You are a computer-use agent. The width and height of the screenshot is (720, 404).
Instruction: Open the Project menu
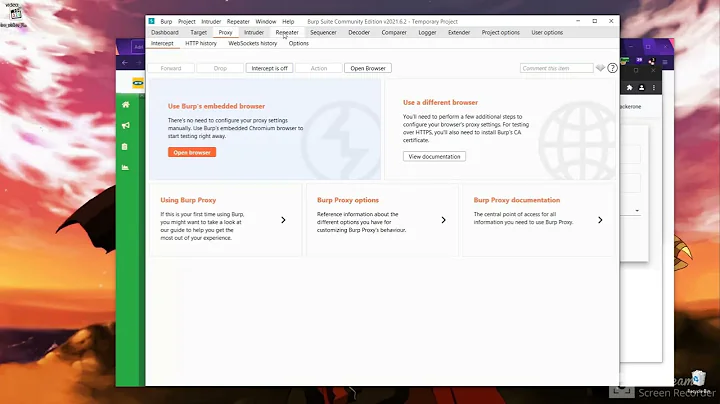pos(186,22)
